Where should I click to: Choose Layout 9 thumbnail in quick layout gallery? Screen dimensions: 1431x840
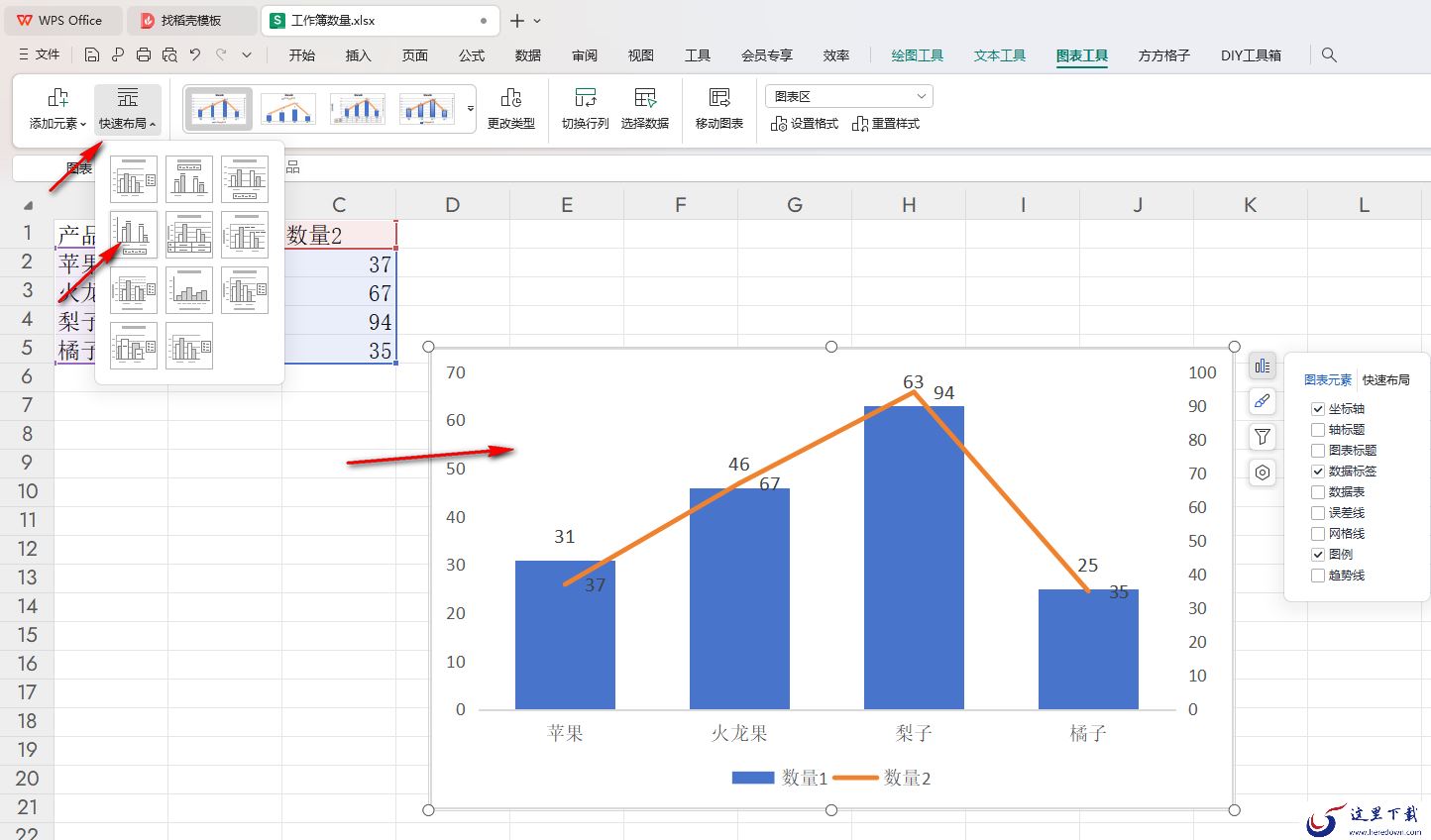[x=245, y=290]
